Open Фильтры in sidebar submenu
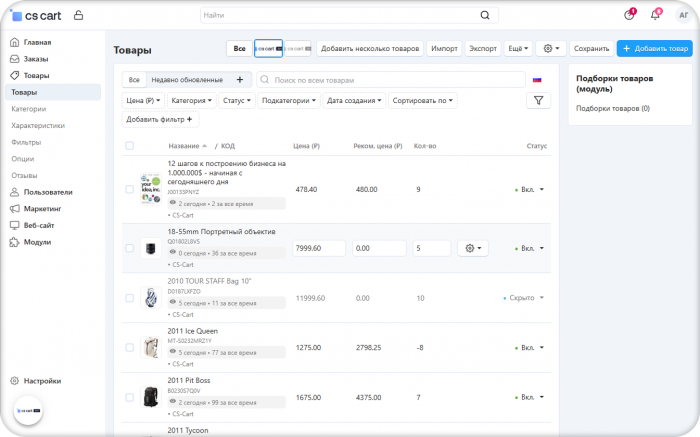This screenshot has width=700, height=437. [26, 142]
